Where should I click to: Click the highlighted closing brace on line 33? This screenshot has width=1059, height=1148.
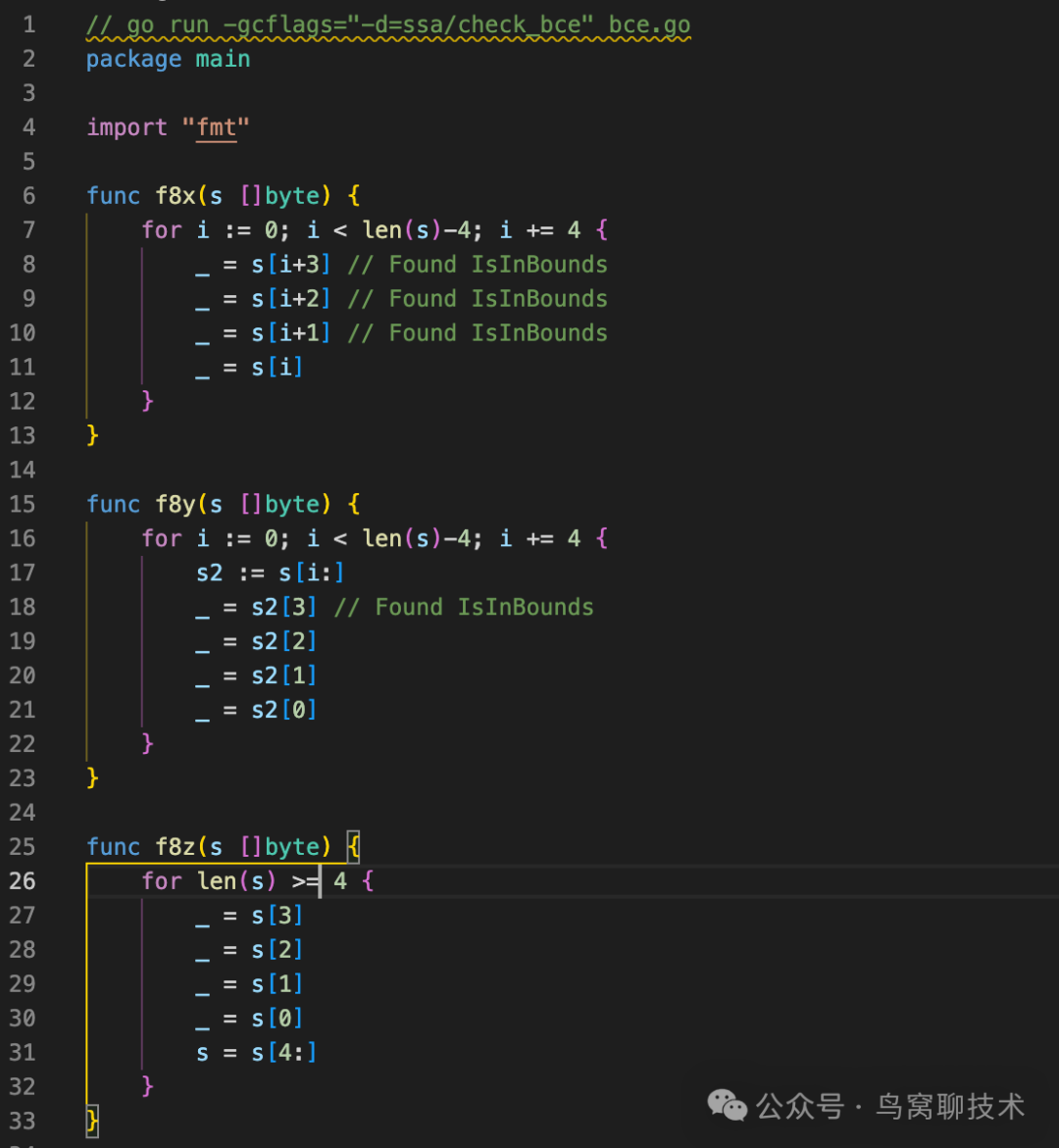[x=92, y=1121]
